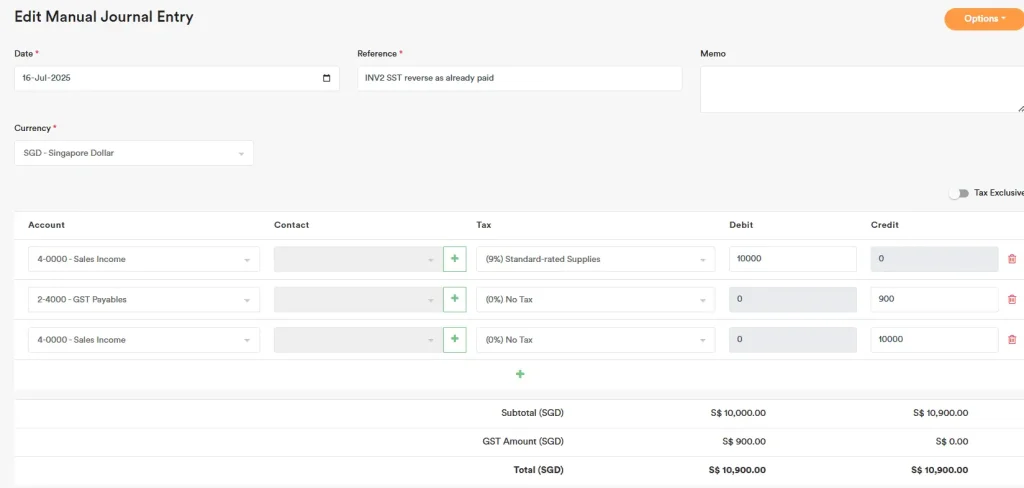Viewport: 1024px width, 488px height.
Task: Open the first row Sales Income account dropdown
Action: click(x=143, y=259)
